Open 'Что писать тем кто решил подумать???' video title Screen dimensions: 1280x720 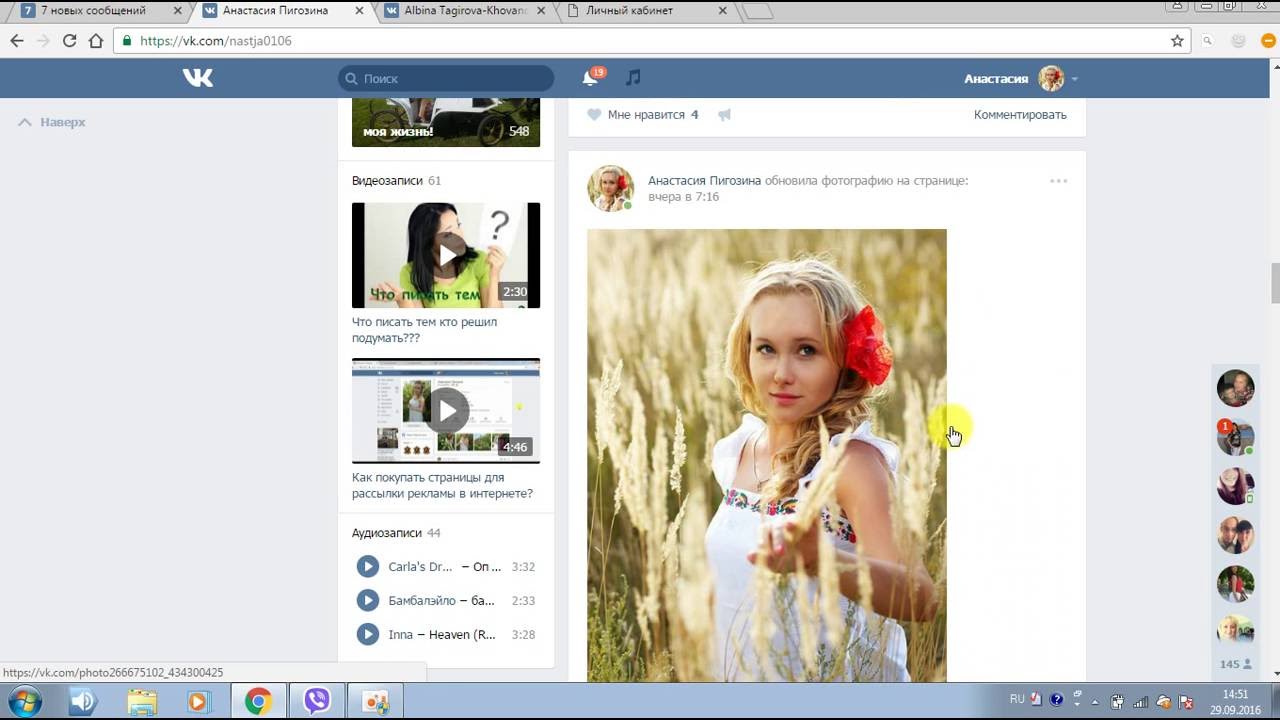(x=424, y=330)
